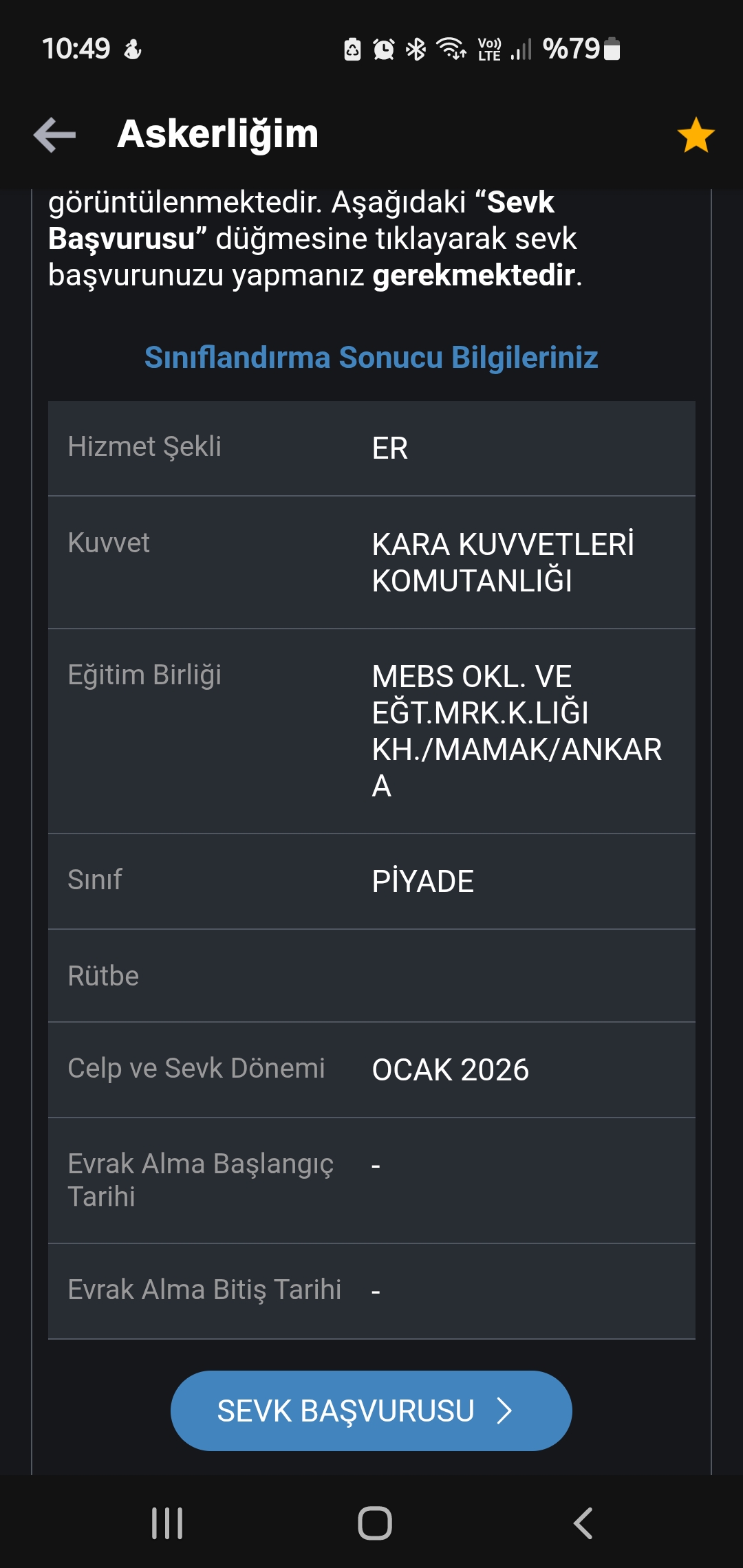Tap the Wi-Fi status icon
Image resolution: width=743 pixels, height=1568 pixels.
pos(451,49)
